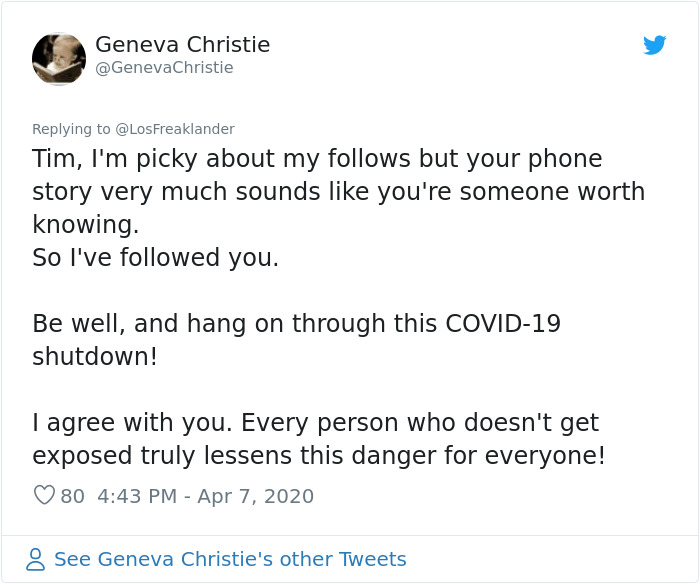Select the line "So I've followed you."
Screen dimensions: 700x584
pyautogui.click(x=155, y=257)
